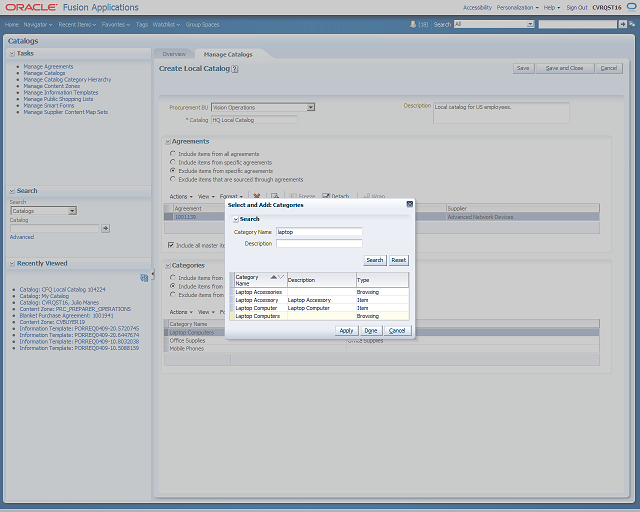Click Save and Close button
Viewport: 640px width, 512px height.
[x=564, y=68]
